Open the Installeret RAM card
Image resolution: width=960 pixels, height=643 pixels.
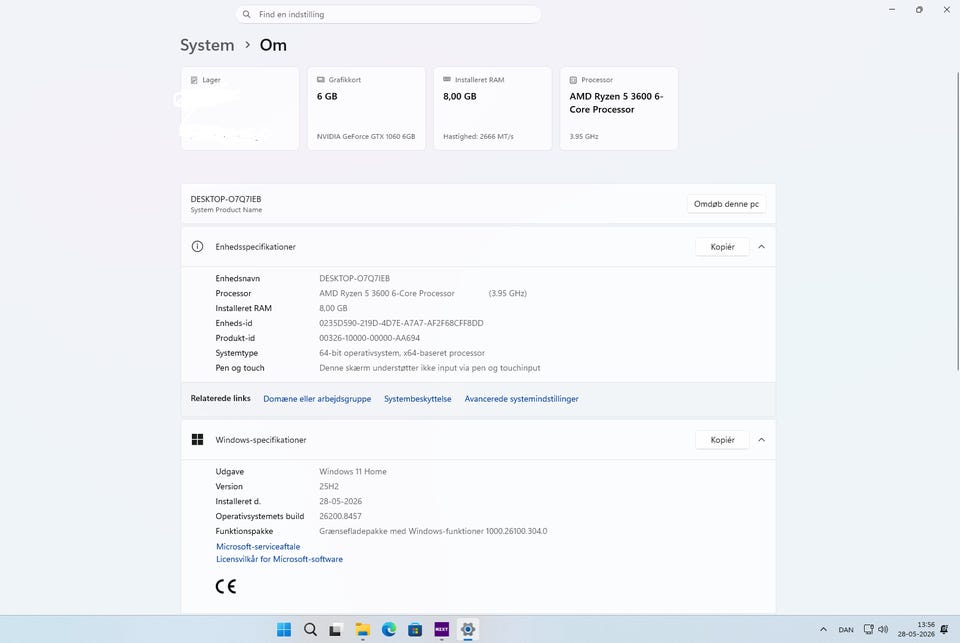tap(492, 108)
